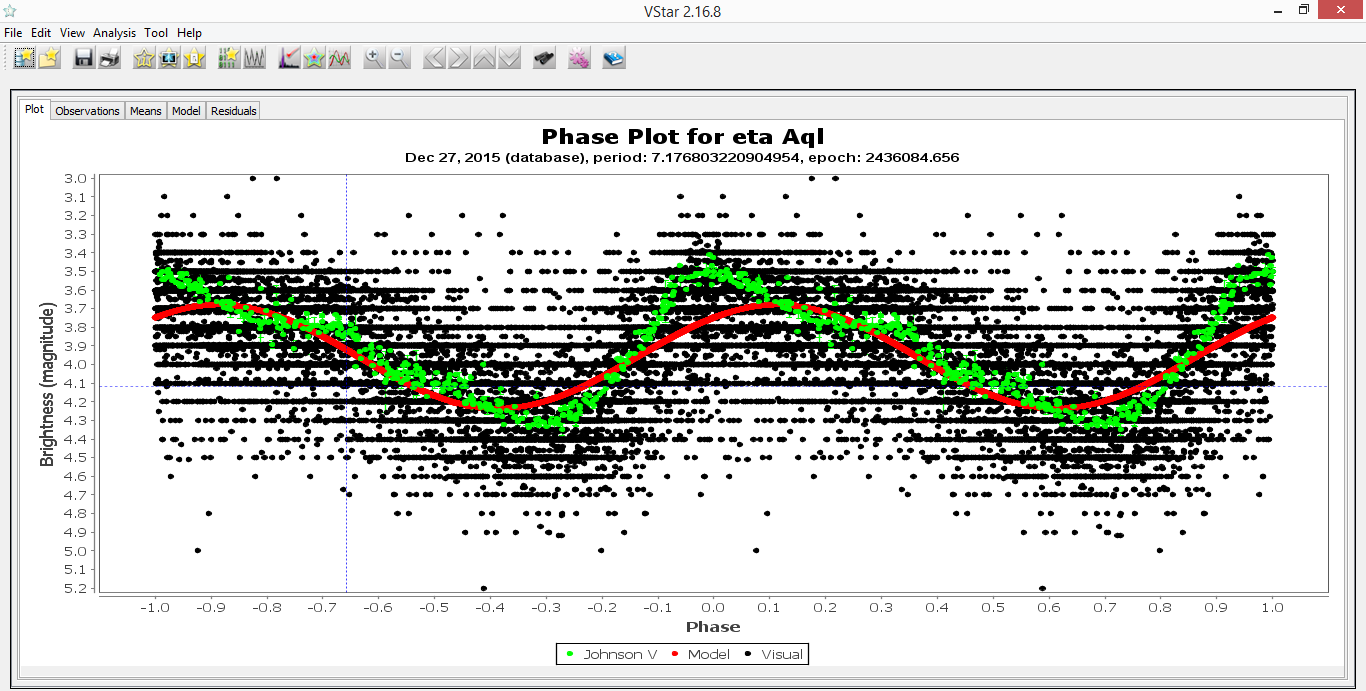
Task: Open the Edit menu
Action: (41, 33)
